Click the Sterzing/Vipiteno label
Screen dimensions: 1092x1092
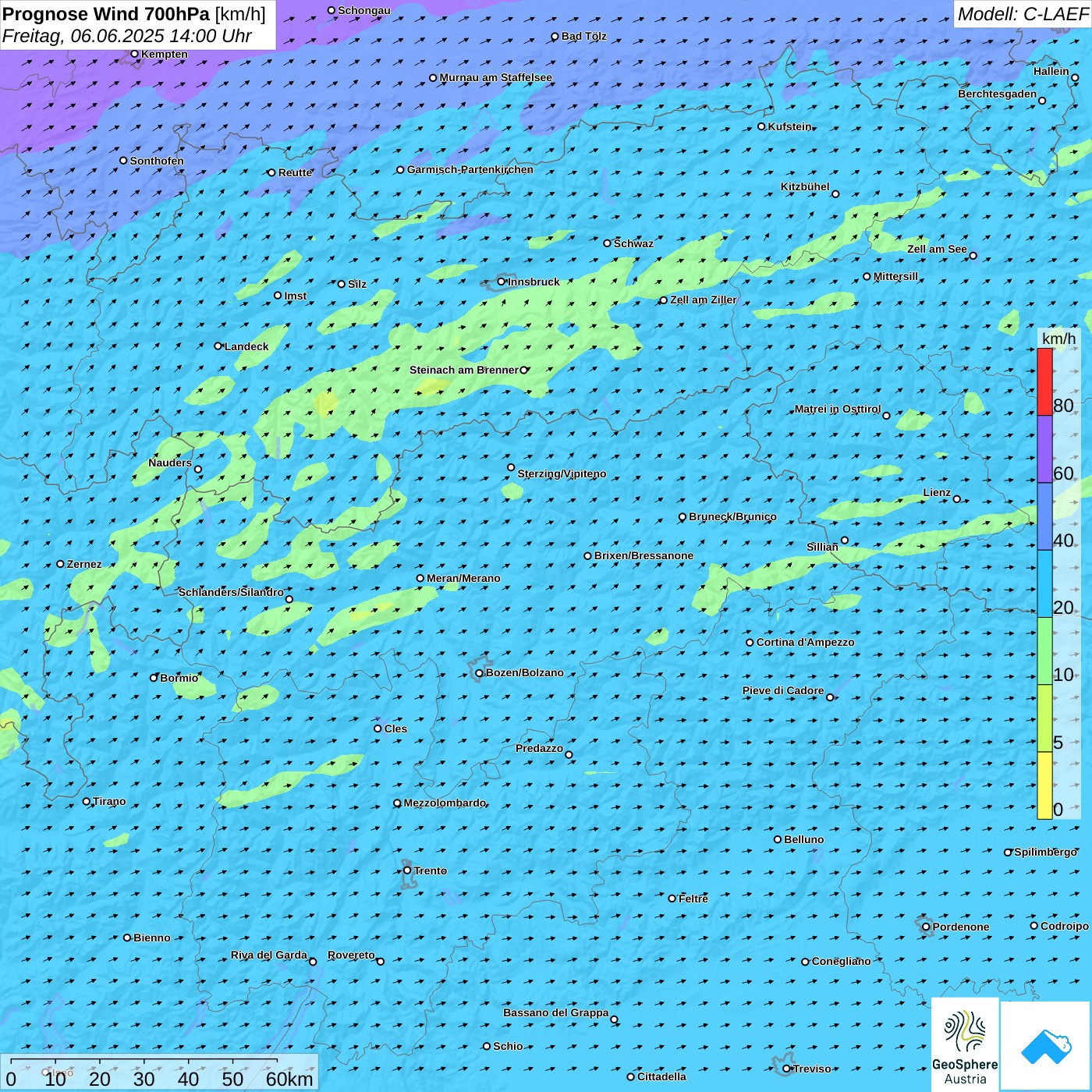562,473
